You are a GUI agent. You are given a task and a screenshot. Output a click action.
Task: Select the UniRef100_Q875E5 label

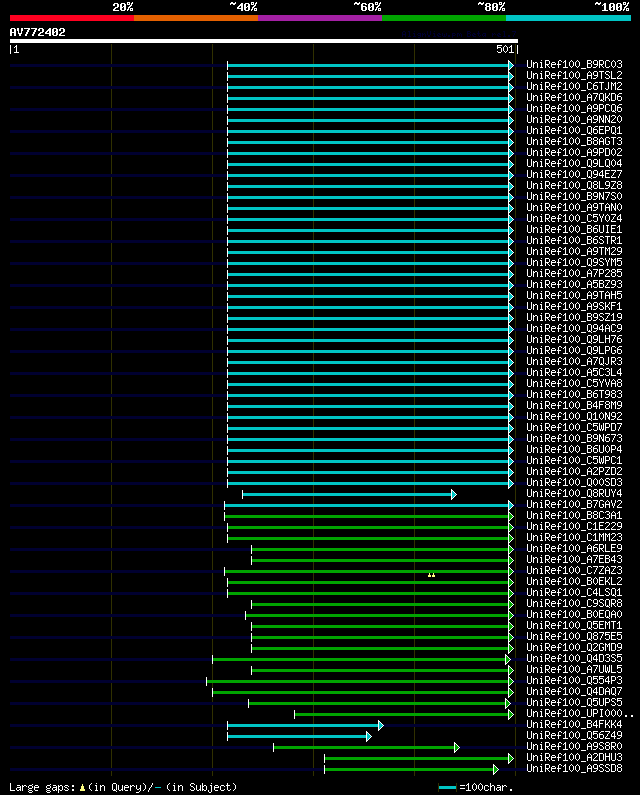pos(574,636)
